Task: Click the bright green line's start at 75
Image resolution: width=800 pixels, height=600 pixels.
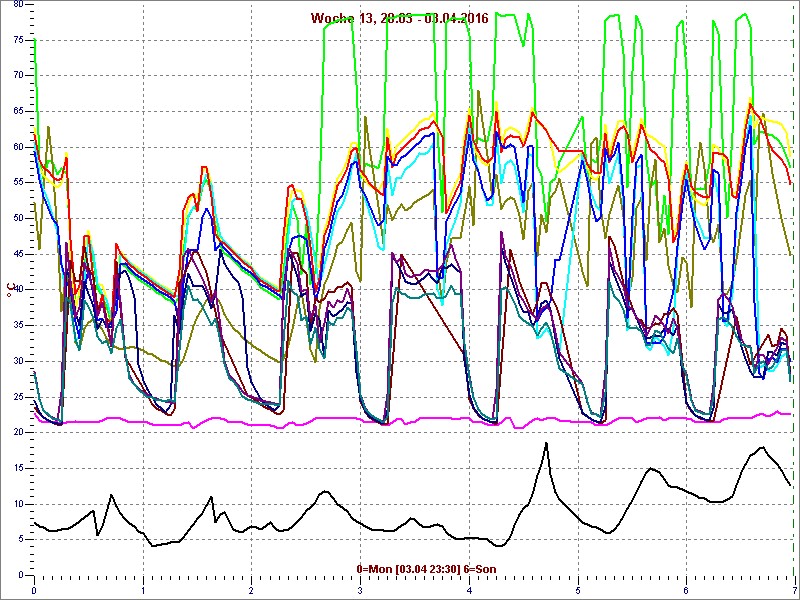Action: point(35,40)
